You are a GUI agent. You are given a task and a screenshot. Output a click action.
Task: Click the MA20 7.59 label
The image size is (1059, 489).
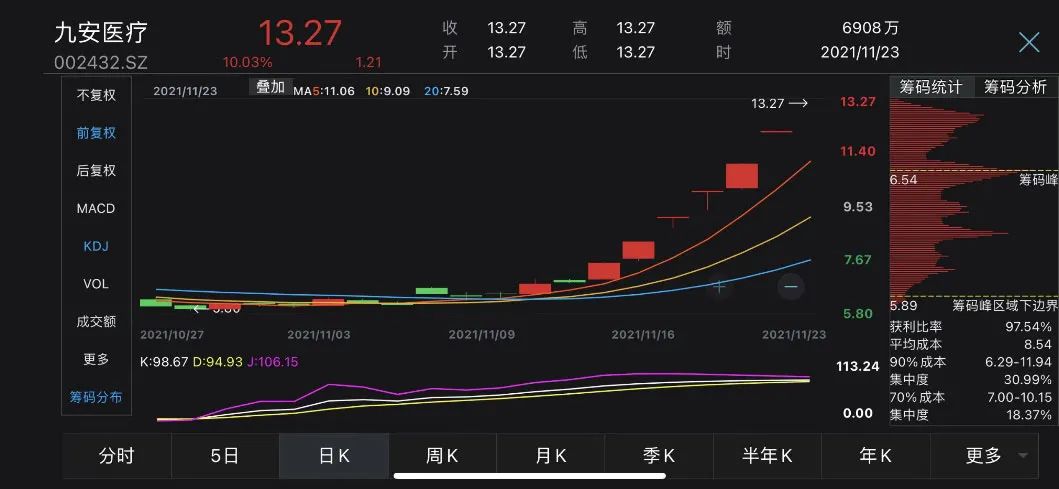point(446,91)
